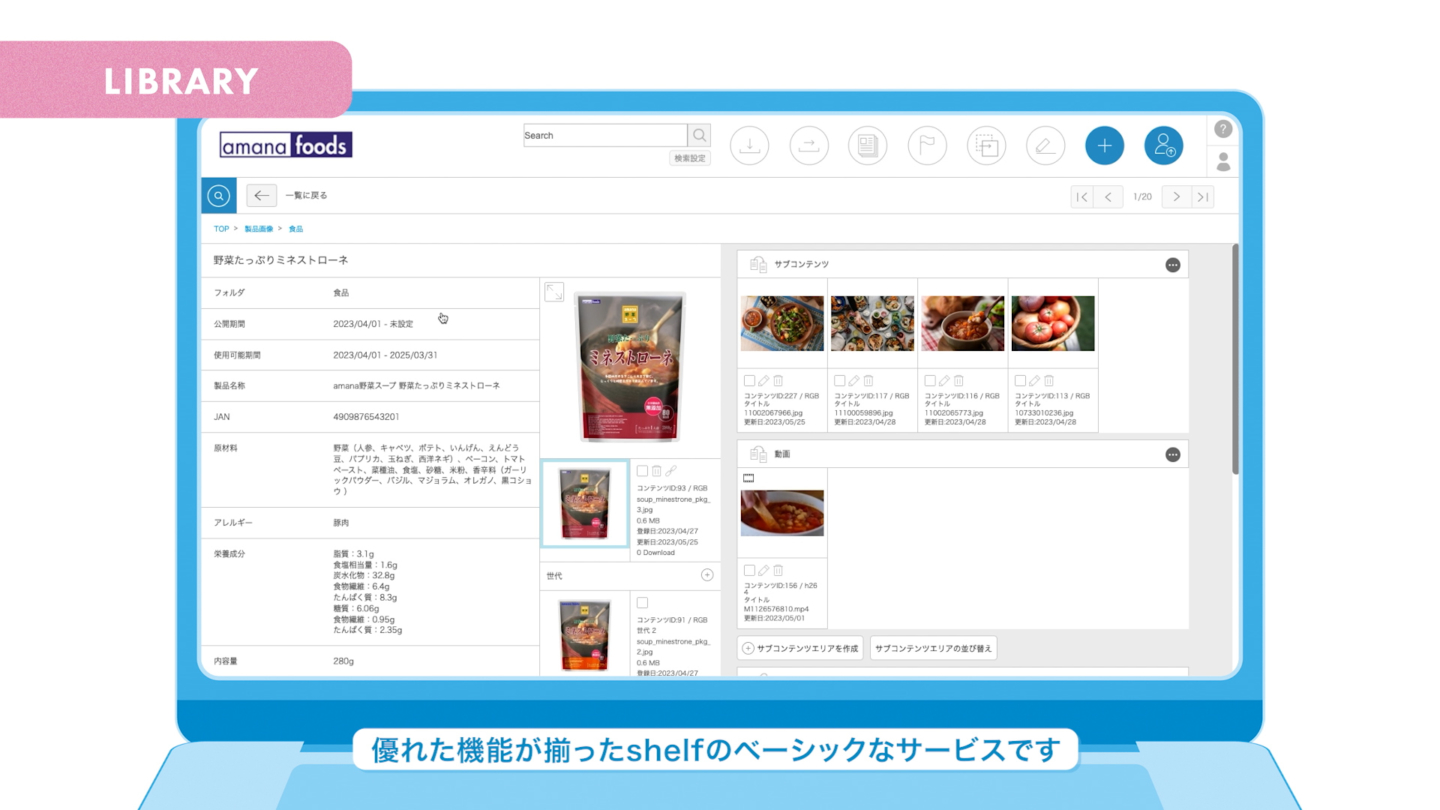The image size is (1440, 810).
Task: Open the 動画 section more-options menu
Action: (x=1172, y=455)
